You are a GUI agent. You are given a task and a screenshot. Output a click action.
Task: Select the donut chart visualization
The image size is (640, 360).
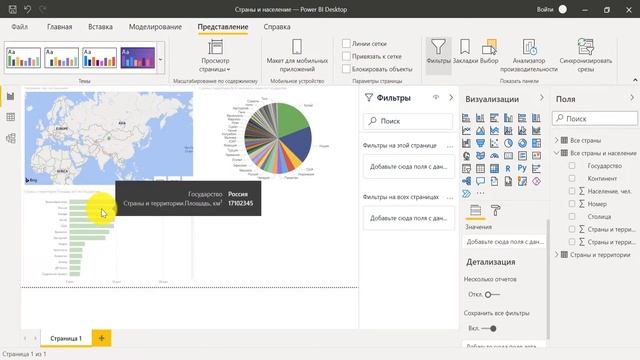[x=522, y=143]
